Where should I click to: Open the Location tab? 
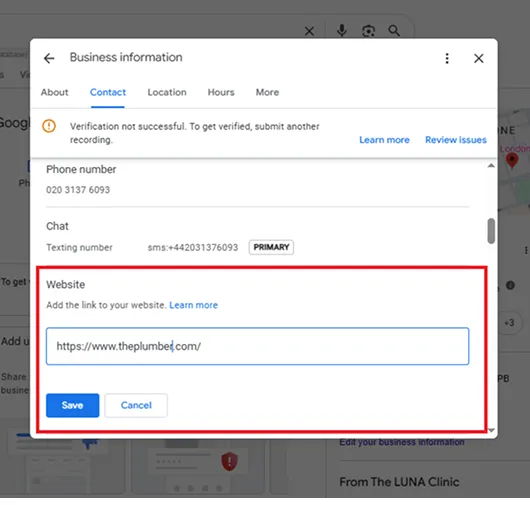pos(167,92)
